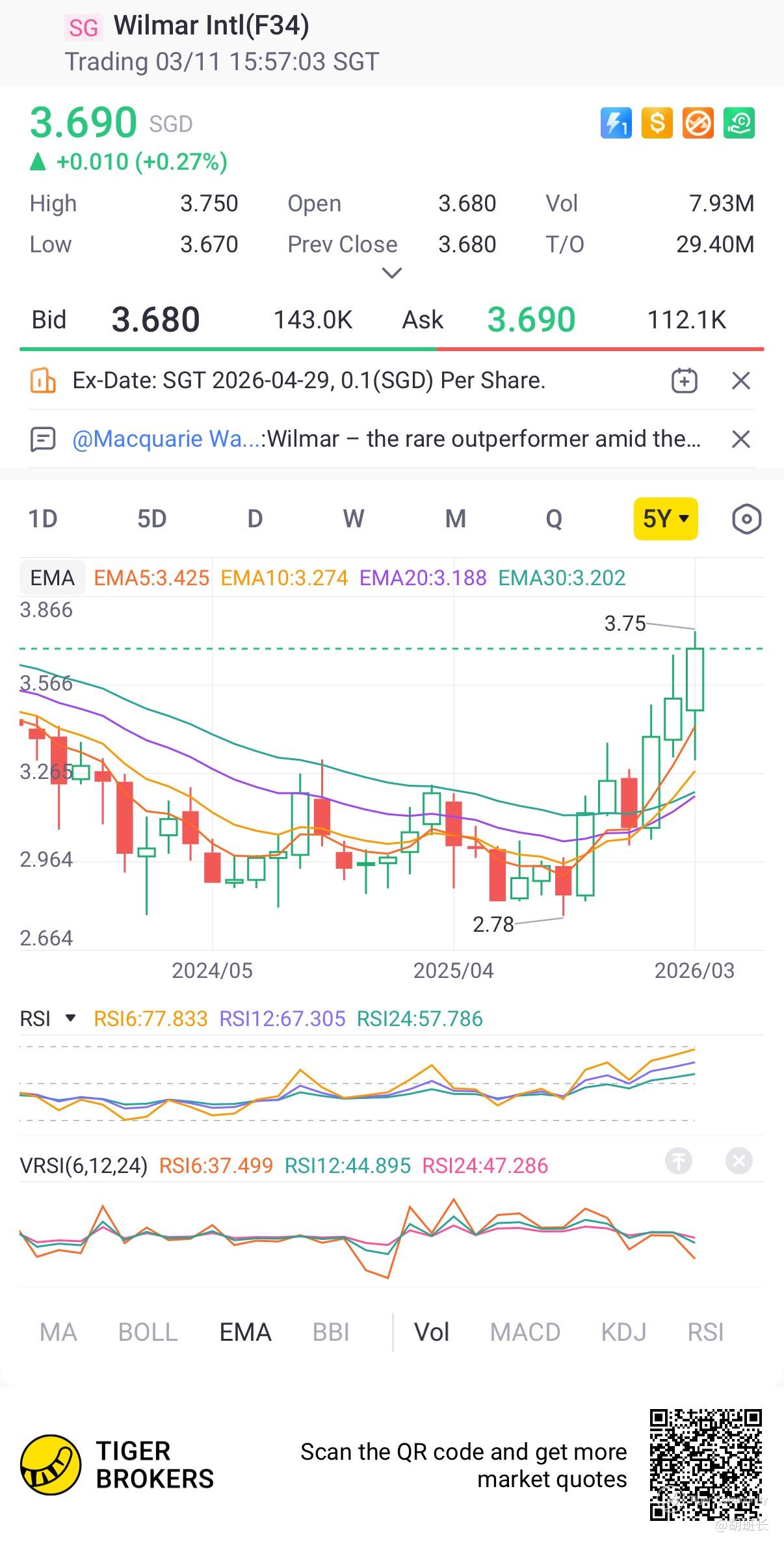Enable the RSI sub-indicator at bottom
The height and width of the screenshot is (1543, 784).
tap(705, 1332)
